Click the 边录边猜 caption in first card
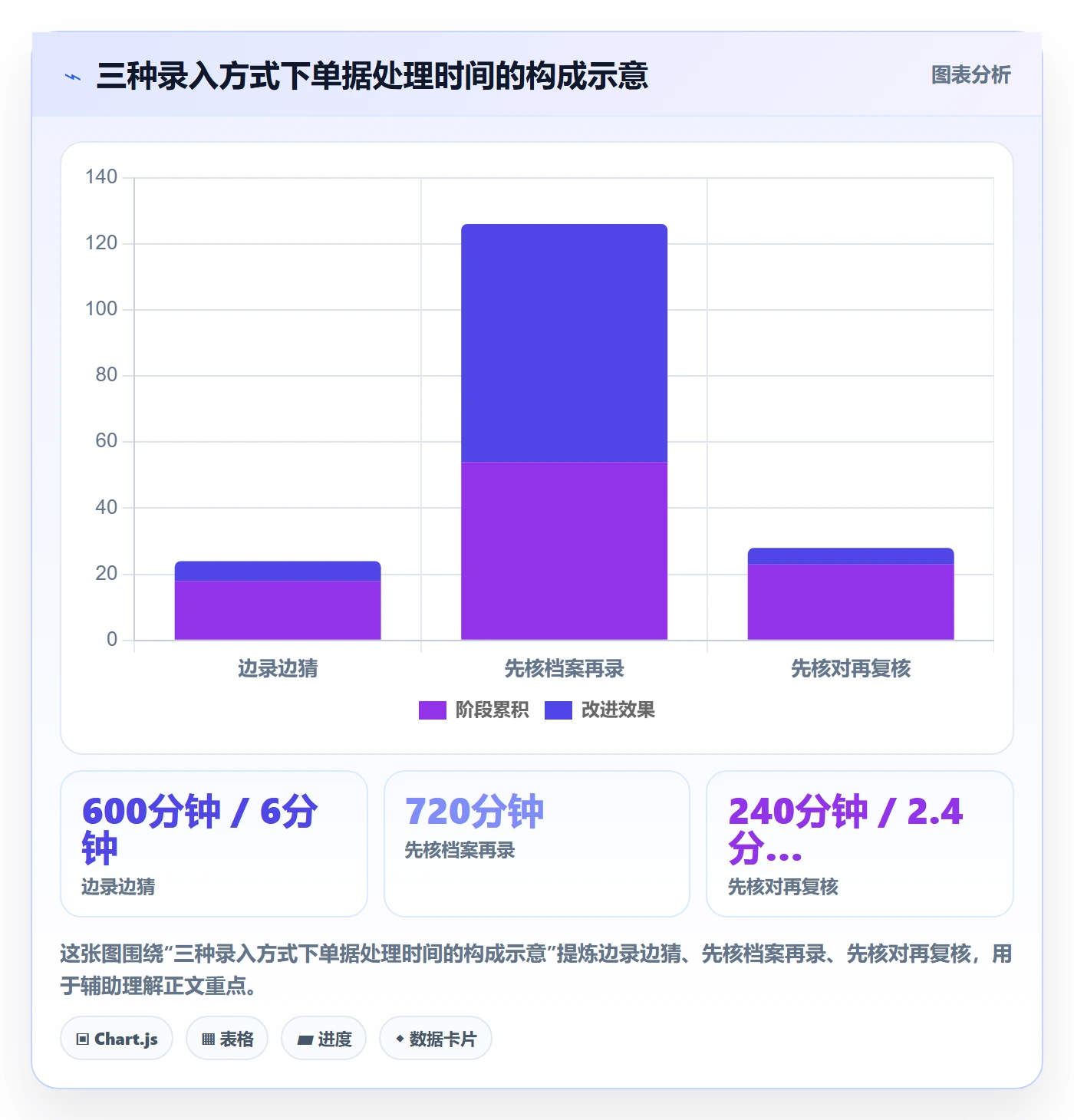The width and height of the screenshot is (1074, 1120). click(118, 887)
